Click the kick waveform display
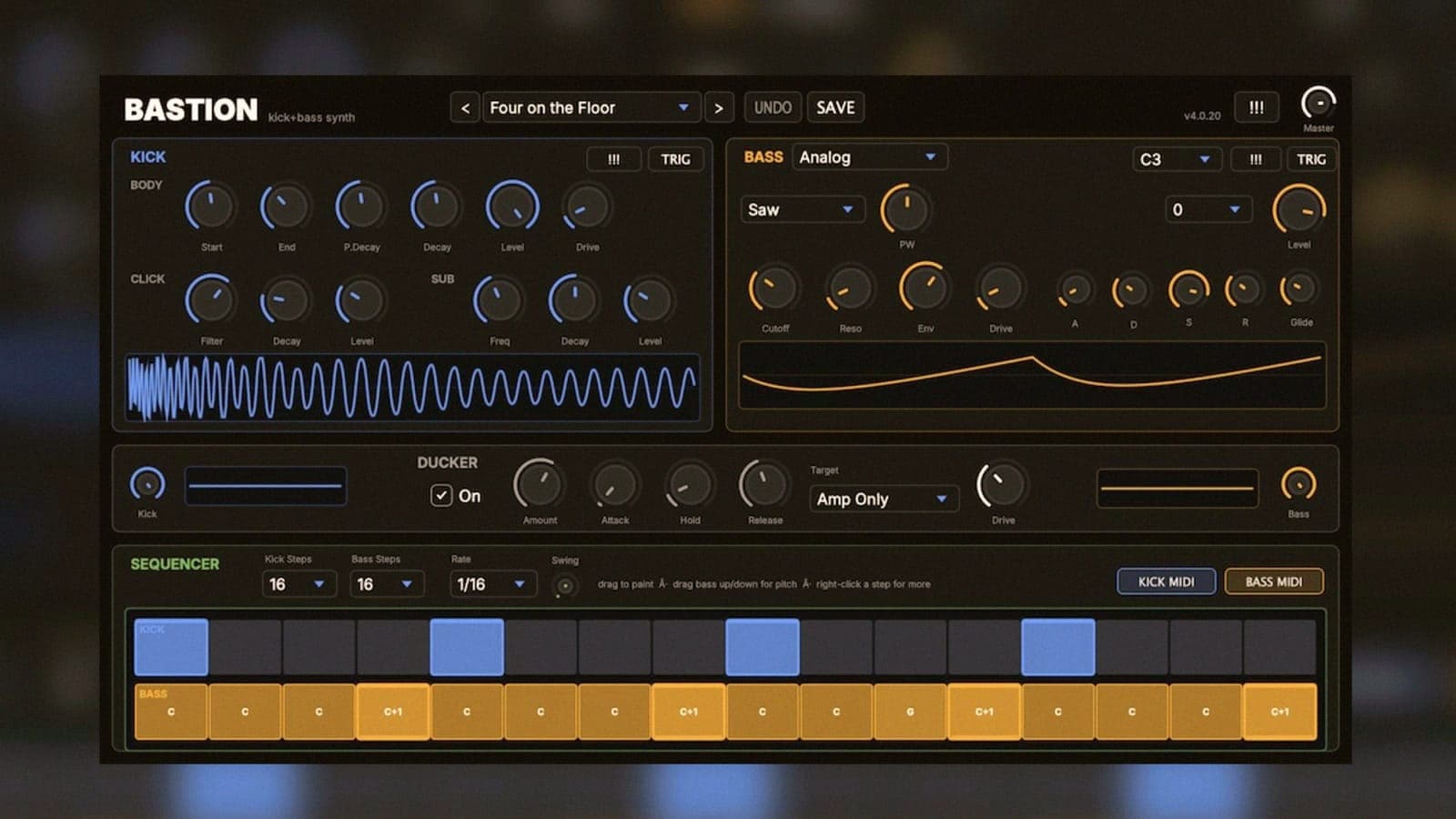 tap(412, 388)
